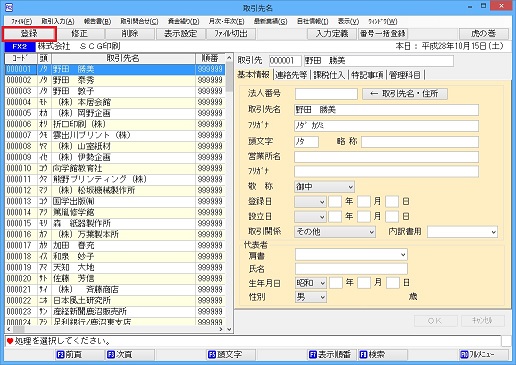Select row 000019 天知 大地

(115, 268)
